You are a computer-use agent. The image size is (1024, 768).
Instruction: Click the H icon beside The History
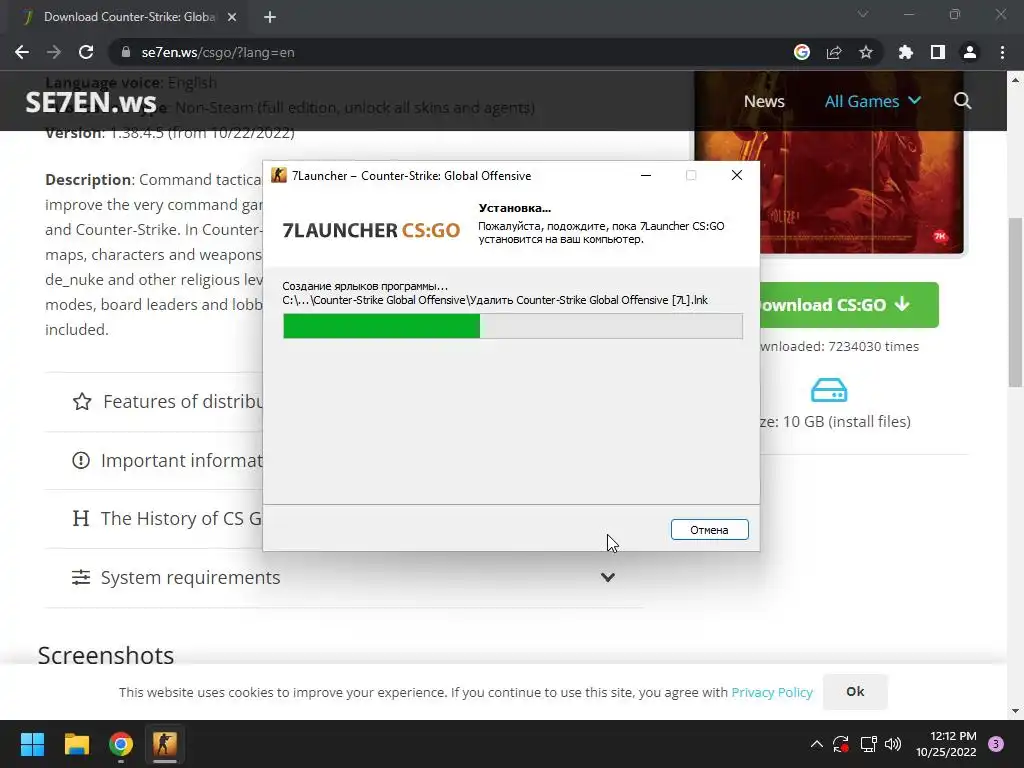(x=81, y=519)
